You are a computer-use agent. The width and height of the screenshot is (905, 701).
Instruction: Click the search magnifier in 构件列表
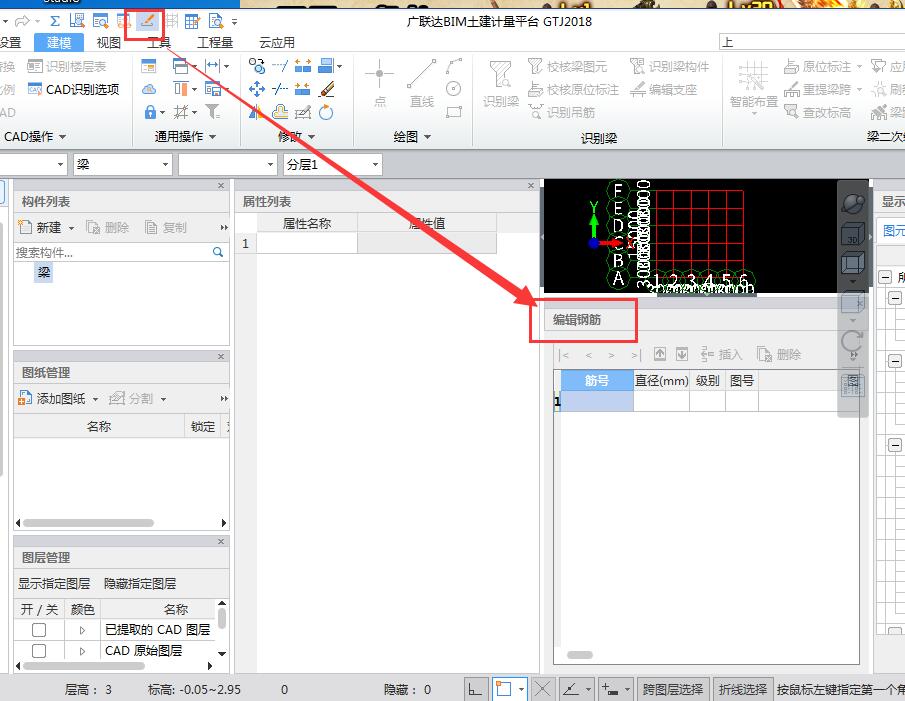coord(218,252)
